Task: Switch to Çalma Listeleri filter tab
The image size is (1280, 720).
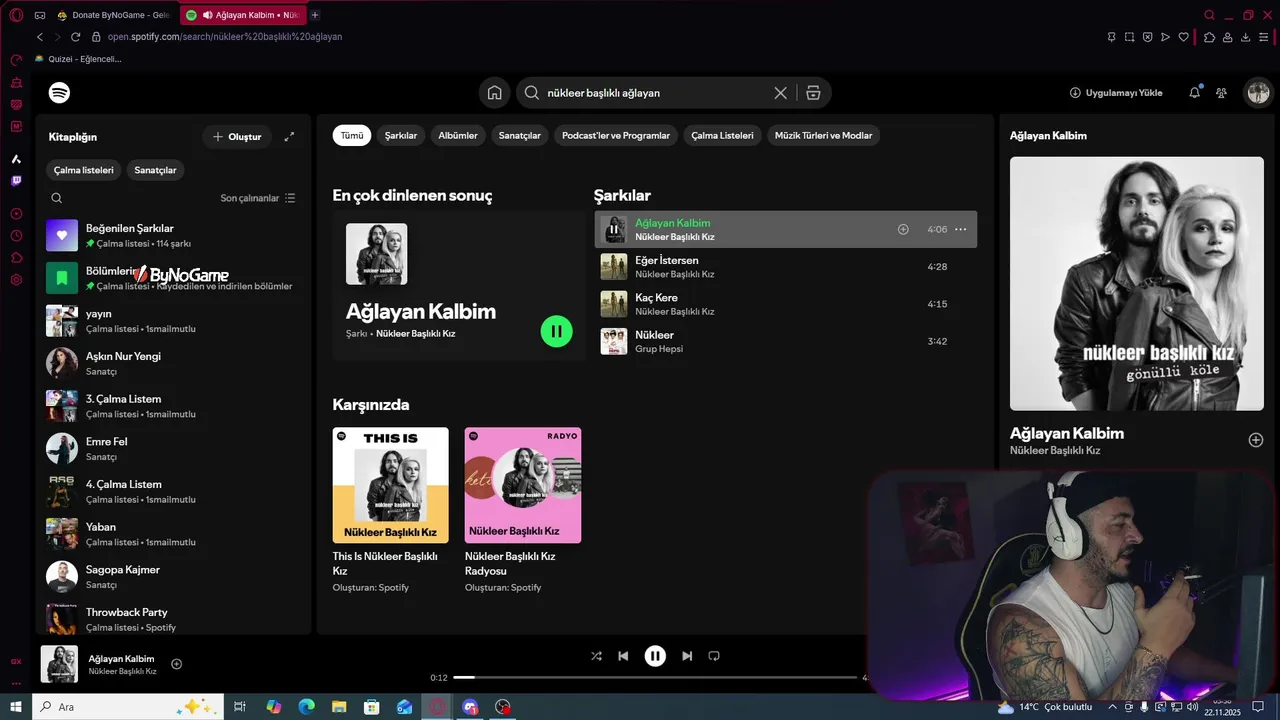Action: pos(722,135)
